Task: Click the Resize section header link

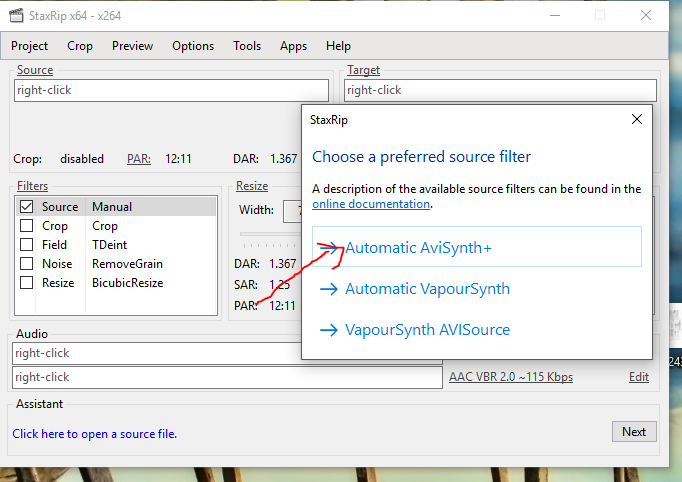Action: click(252, 186)
